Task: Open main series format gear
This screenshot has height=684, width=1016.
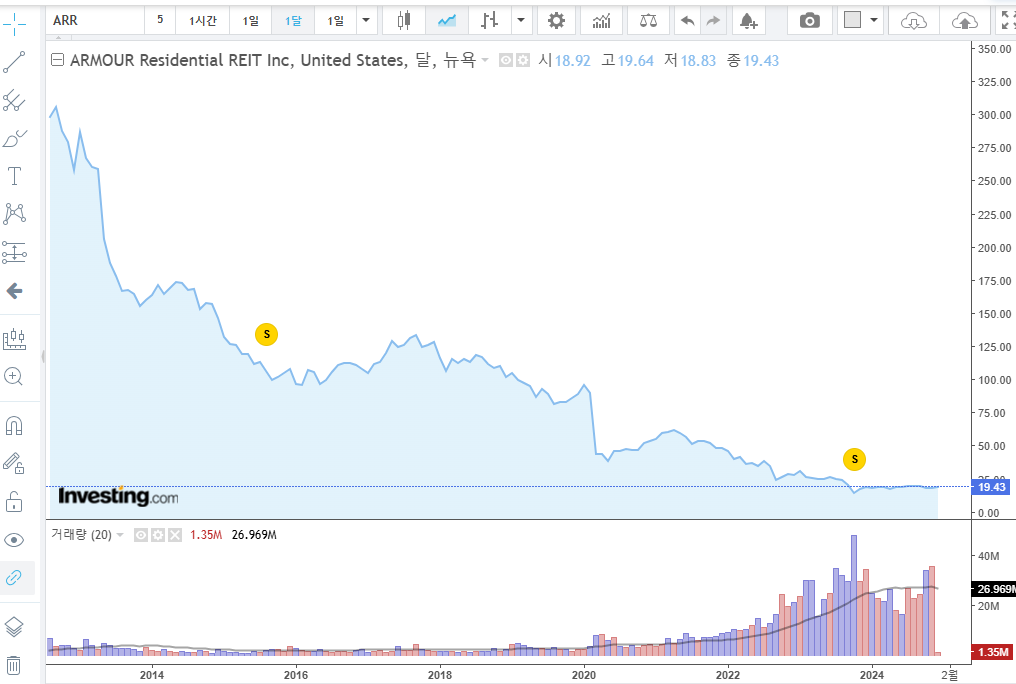Action: pos(522,60)
